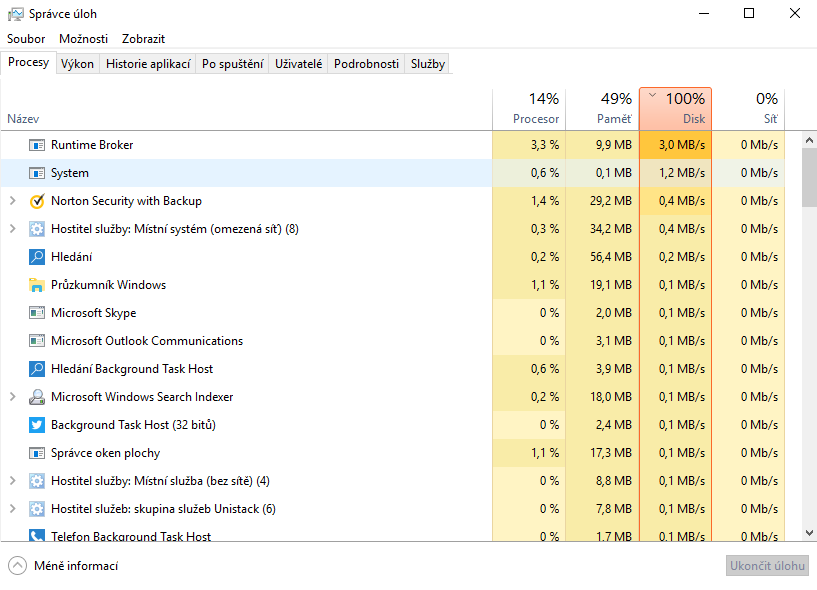
Task: Click the Telefon Background Task Host icon
Action: coord(37,536)
